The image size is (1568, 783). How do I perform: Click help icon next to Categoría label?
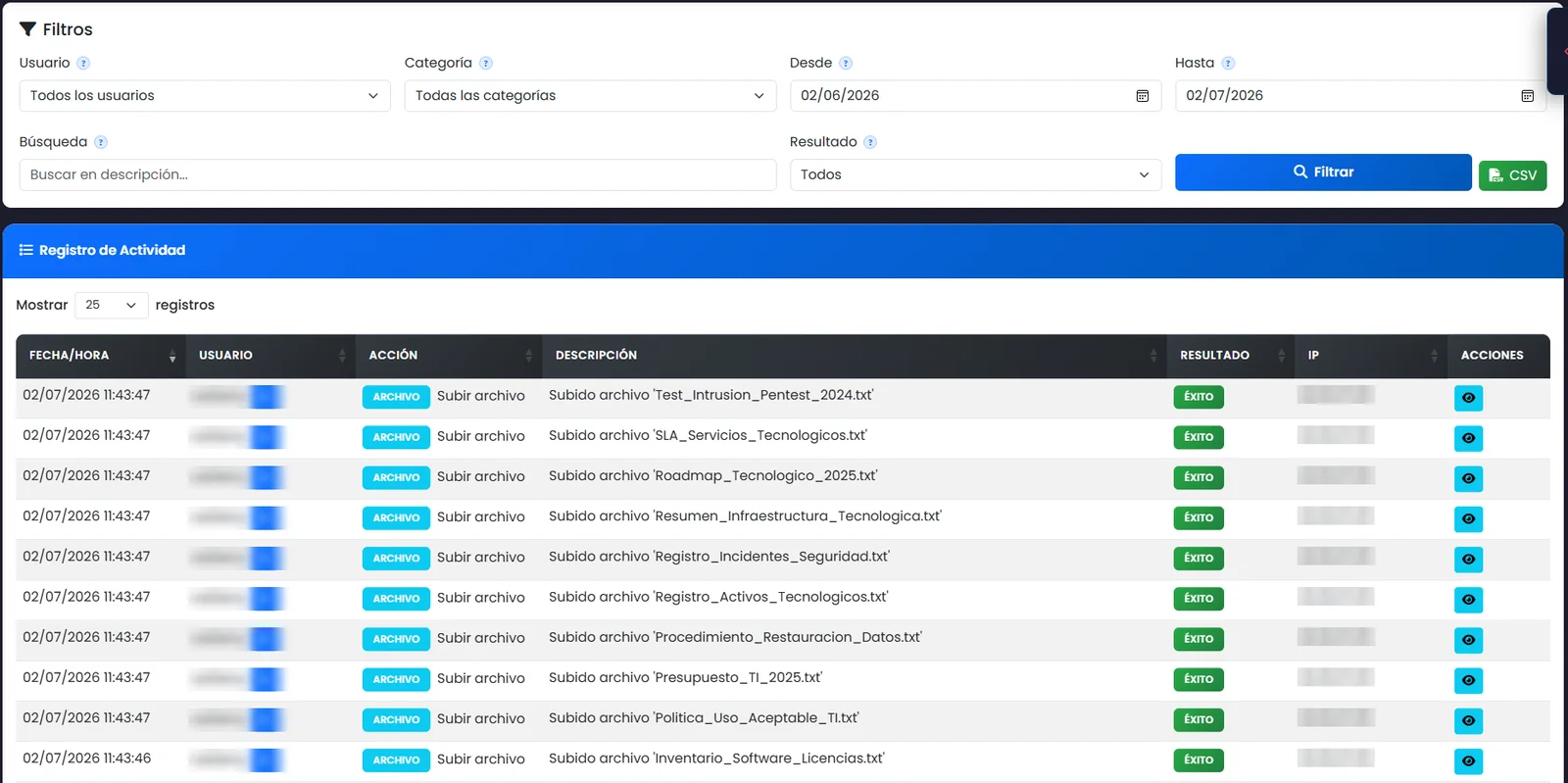(x=486, y=63)
